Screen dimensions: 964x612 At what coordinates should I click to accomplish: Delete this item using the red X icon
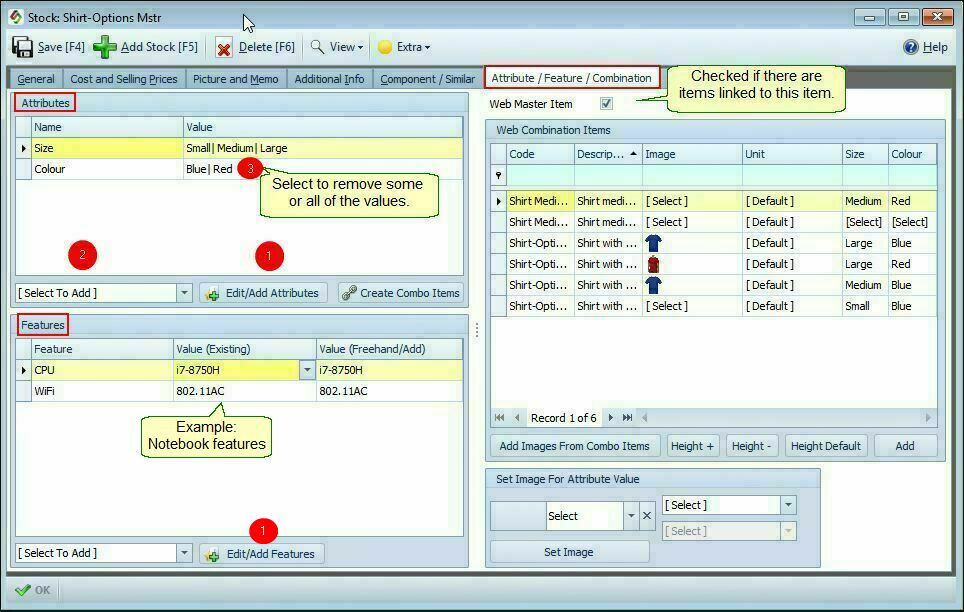(224, 47)
